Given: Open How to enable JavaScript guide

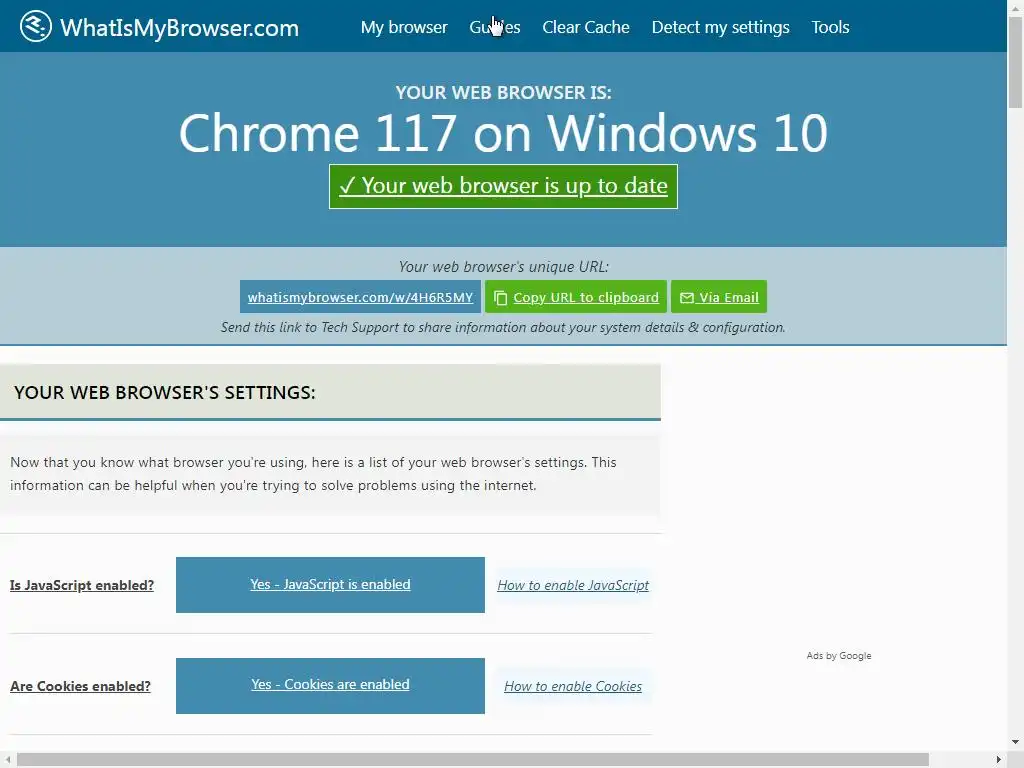Looking at the screenshot, I should (573, 585).
